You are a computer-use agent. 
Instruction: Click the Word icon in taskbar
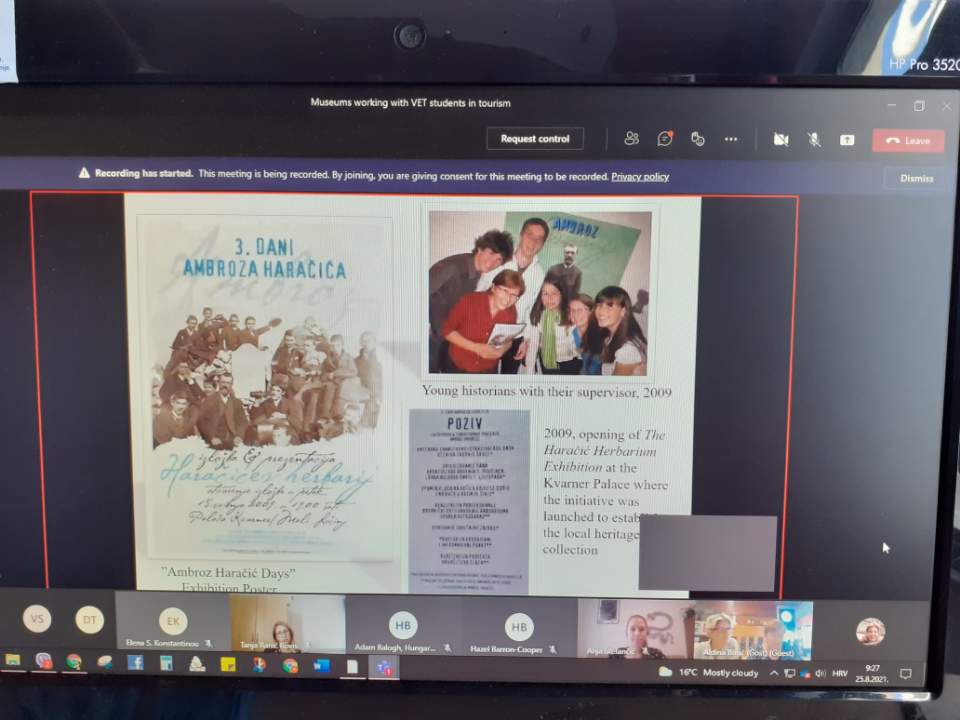pyautogui.click(x=322, y=665)
